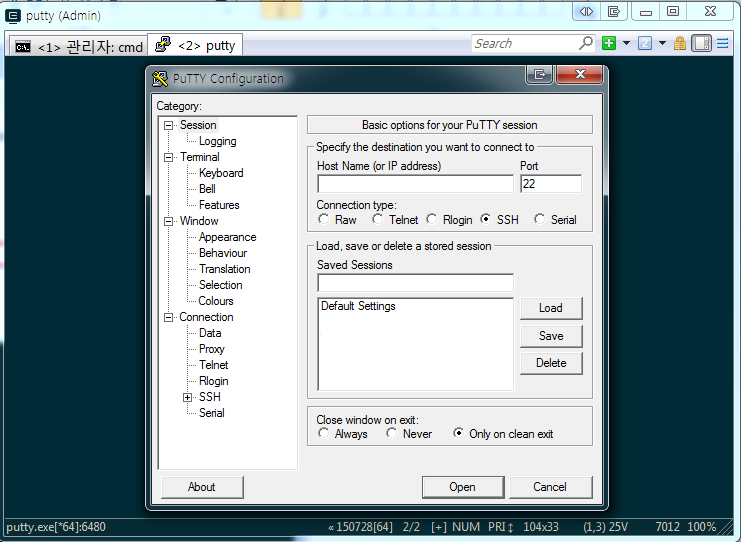
Task: Click the ConEmu app icon in title bar
Action: click(x=12, y=16)
